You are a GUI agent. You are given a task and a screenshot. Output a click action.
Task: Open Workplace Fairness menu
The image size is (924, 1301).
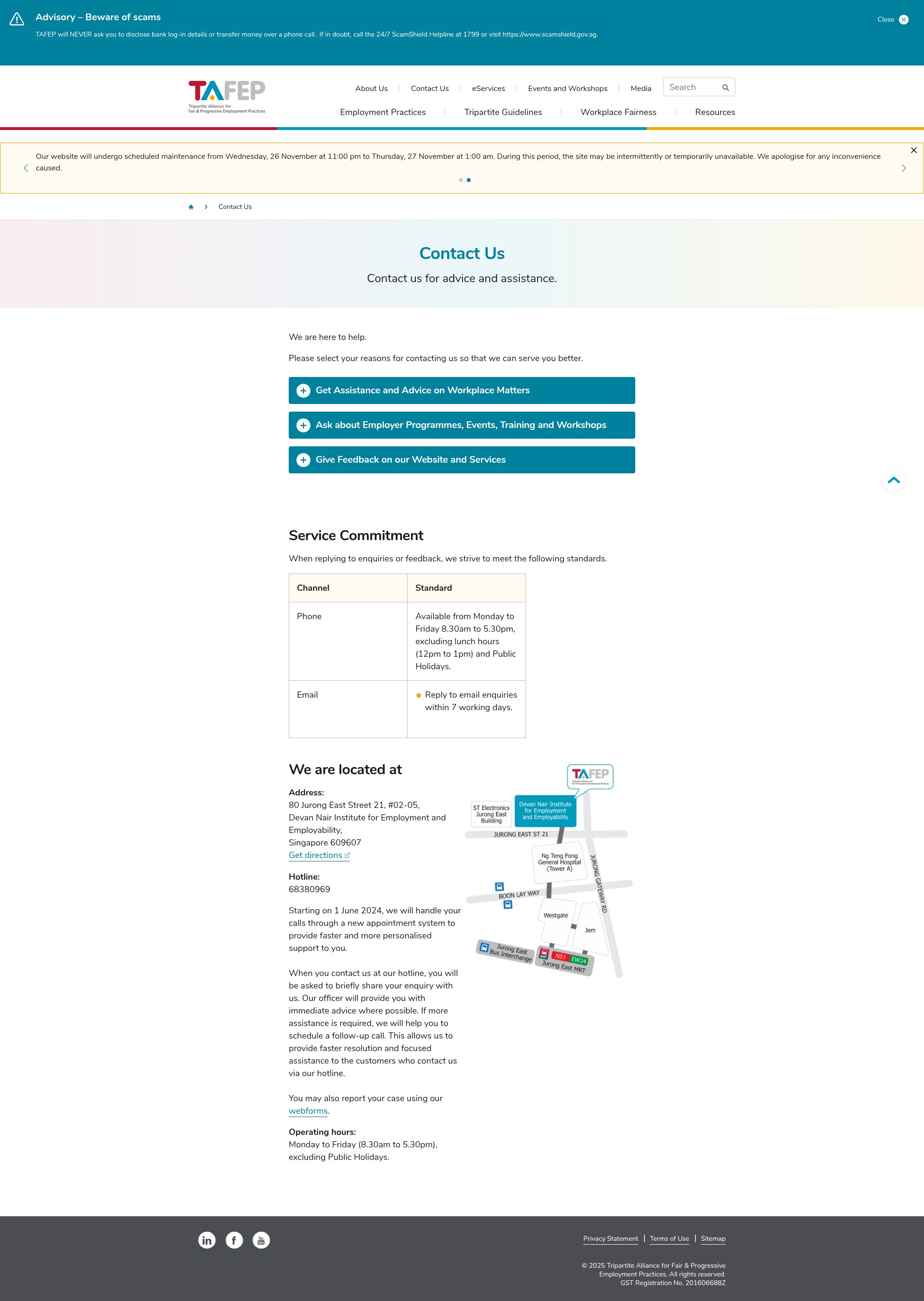pos(618,112)
